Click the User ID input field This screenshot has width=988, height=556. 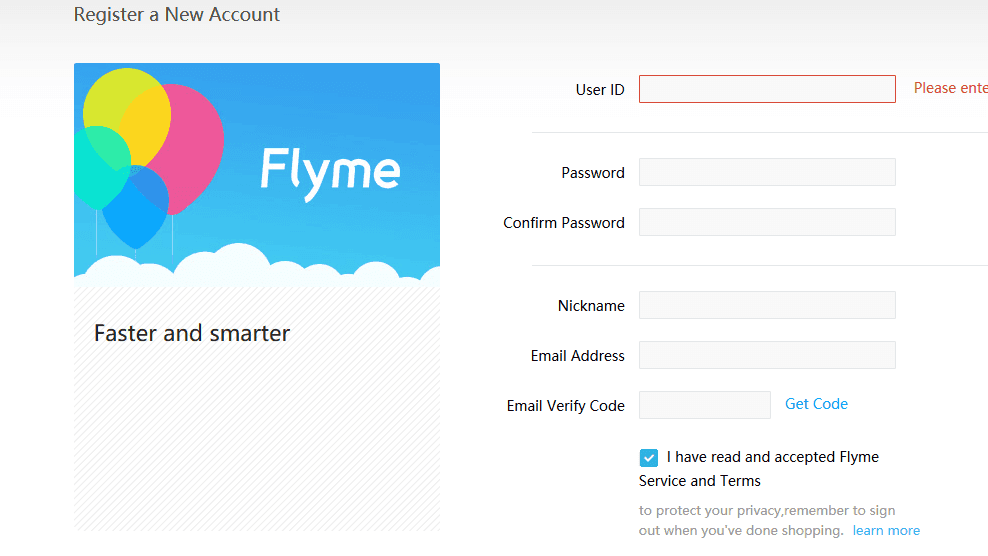pyautogui.click(x=767, y=89)
